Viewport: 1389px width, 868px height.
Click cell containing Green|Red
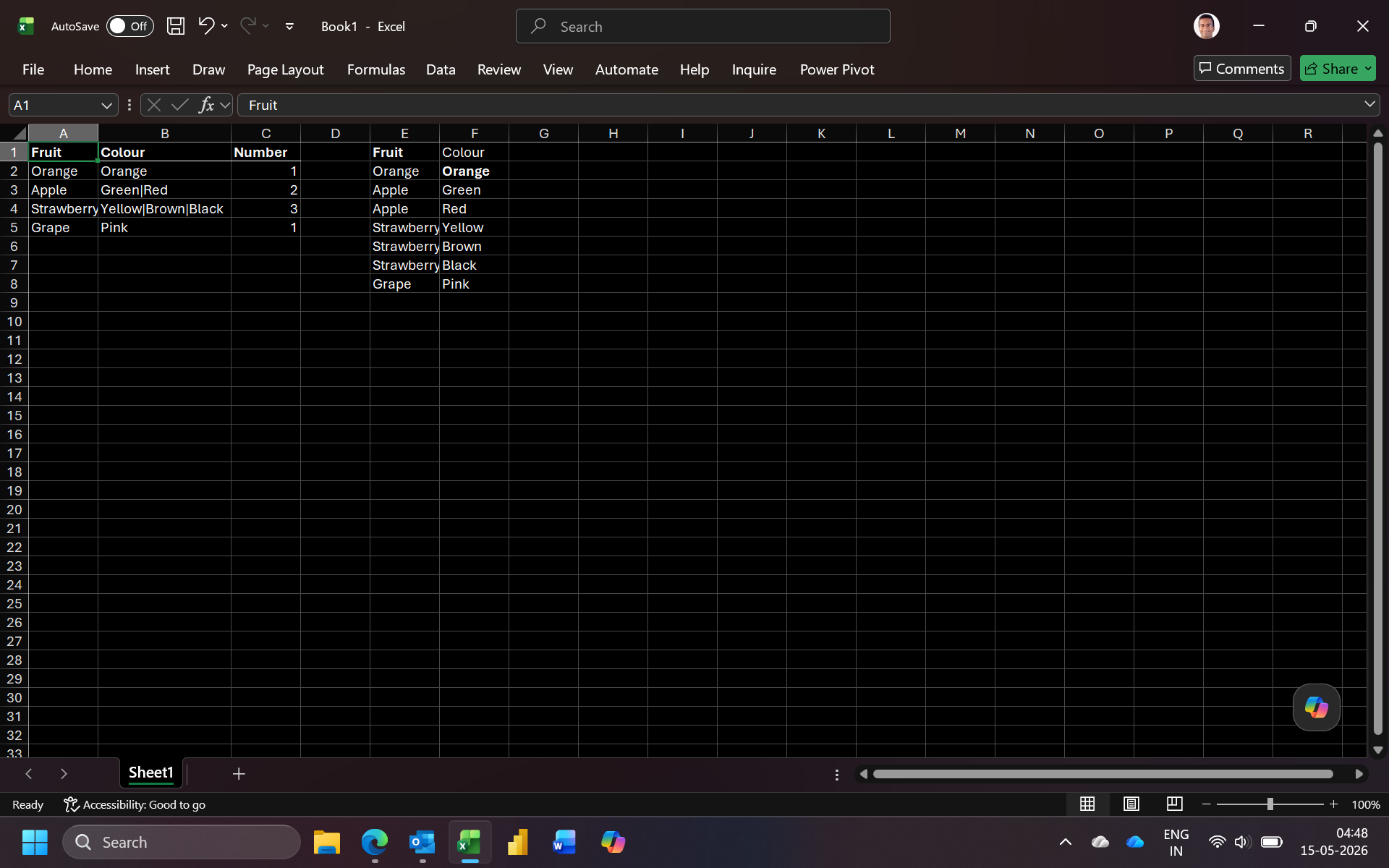click(164, 190)
